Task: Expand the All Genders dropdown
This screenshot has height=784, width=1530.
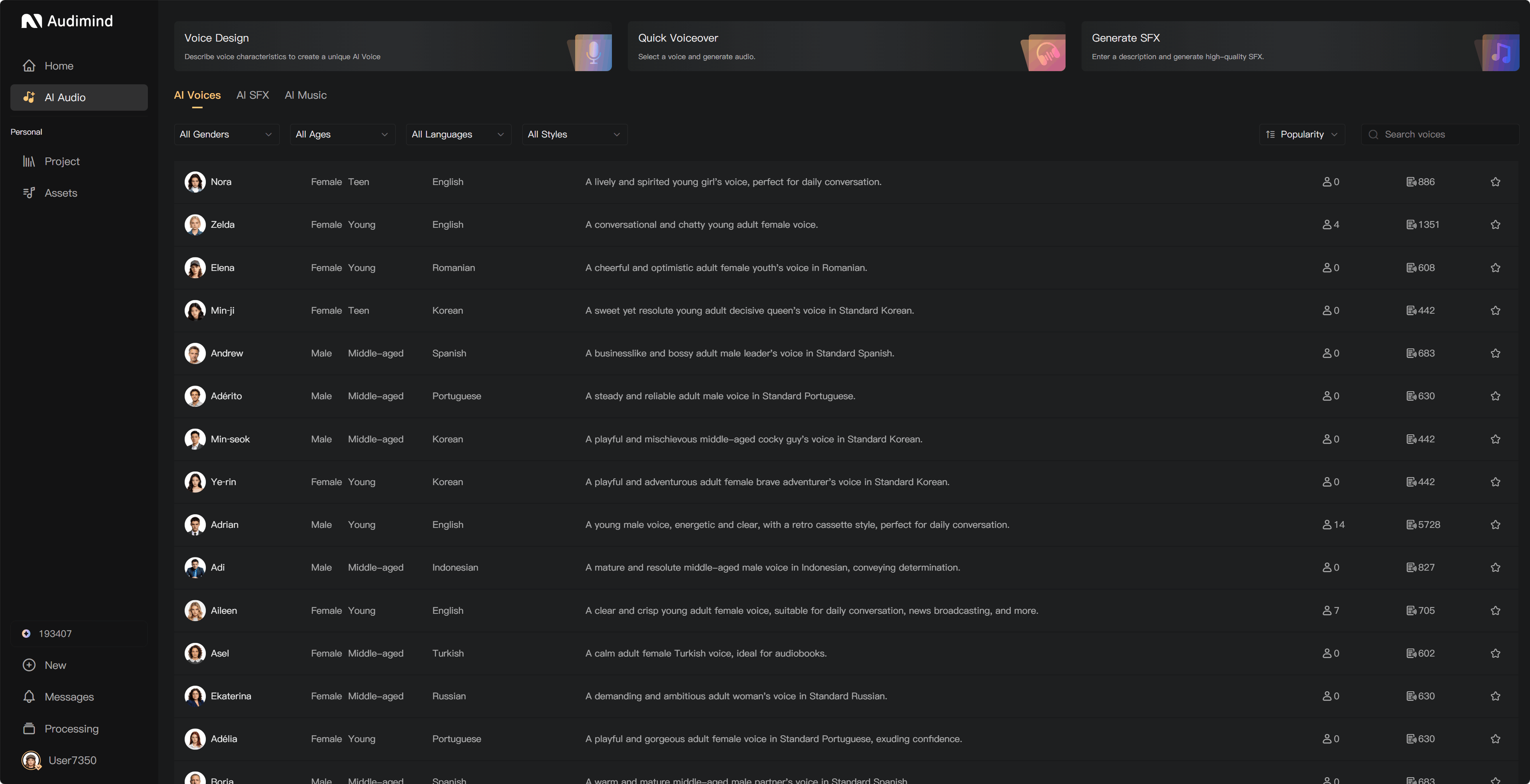Action: (226, 134)
